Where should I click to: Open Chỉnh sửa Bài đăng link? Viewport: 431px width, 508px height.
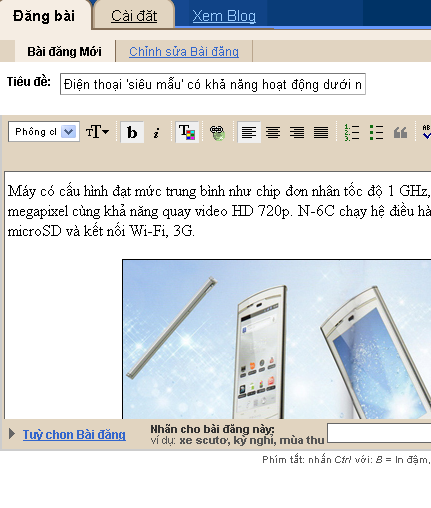coord(184,52)
